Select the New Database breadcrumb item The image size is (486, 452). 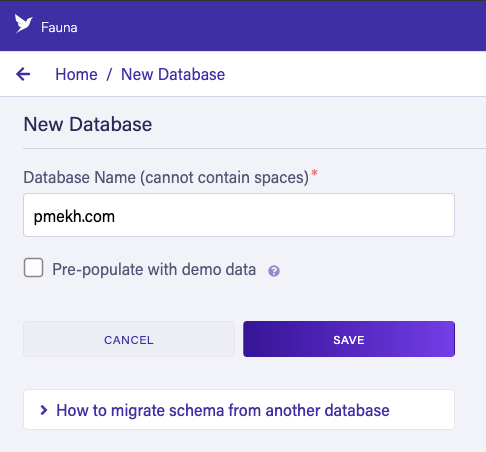(x=173, y=74)
